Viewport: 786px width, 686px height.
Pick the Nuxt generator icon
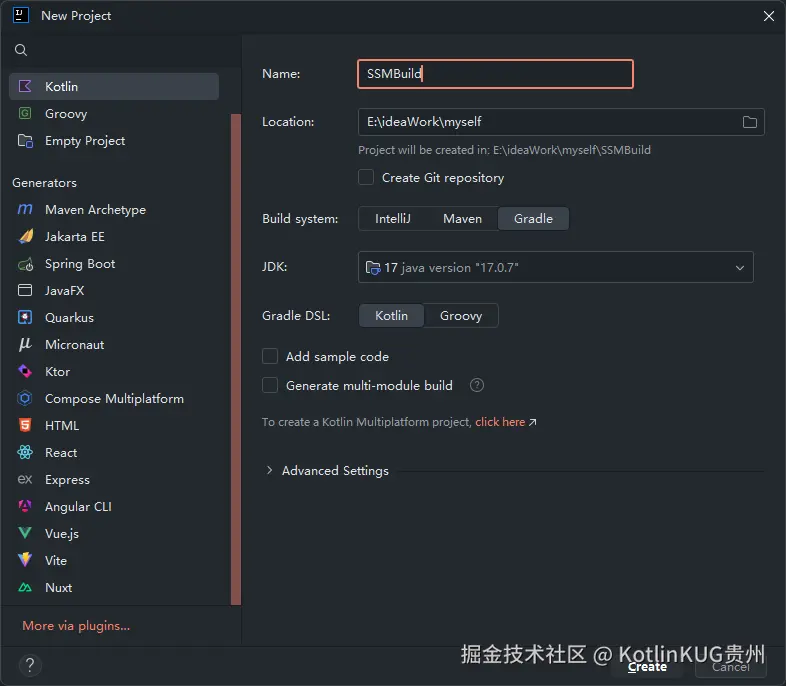click(x=25, y=587)
